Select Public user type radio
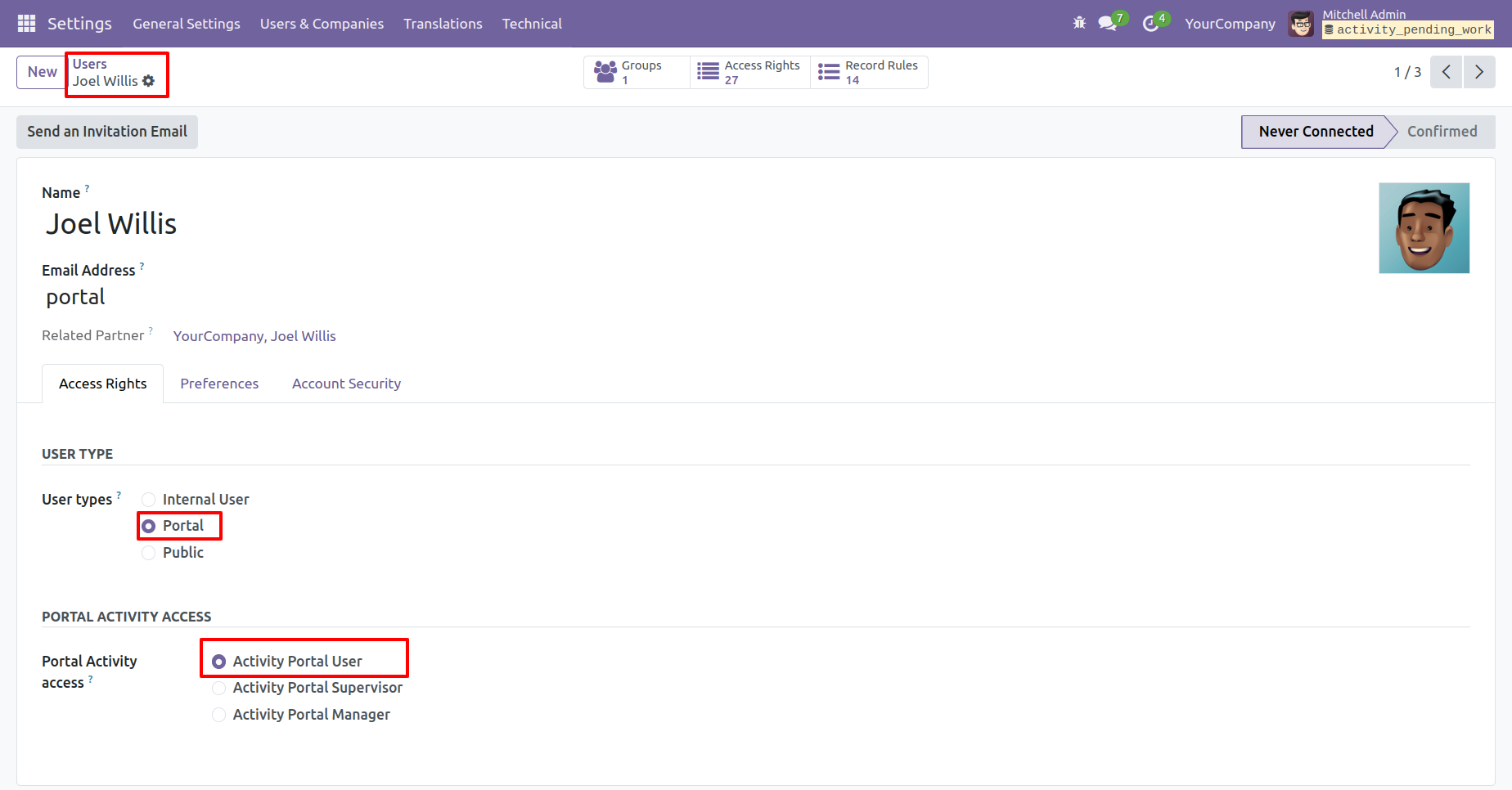This screenshot has height=790, width=1512. pos(148,553)
